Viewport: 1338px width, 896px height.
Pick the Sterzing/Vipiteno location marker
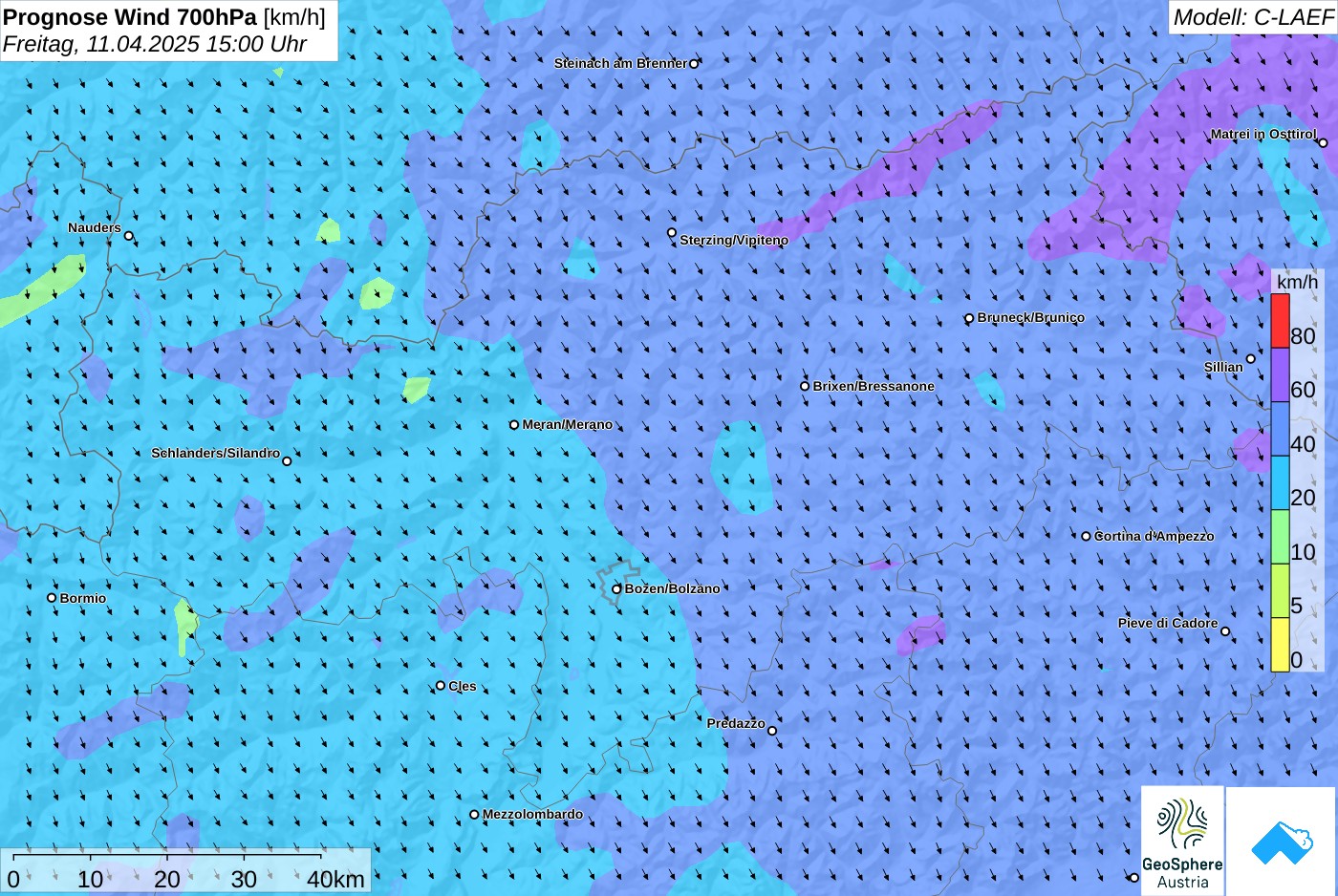[672, 233]
